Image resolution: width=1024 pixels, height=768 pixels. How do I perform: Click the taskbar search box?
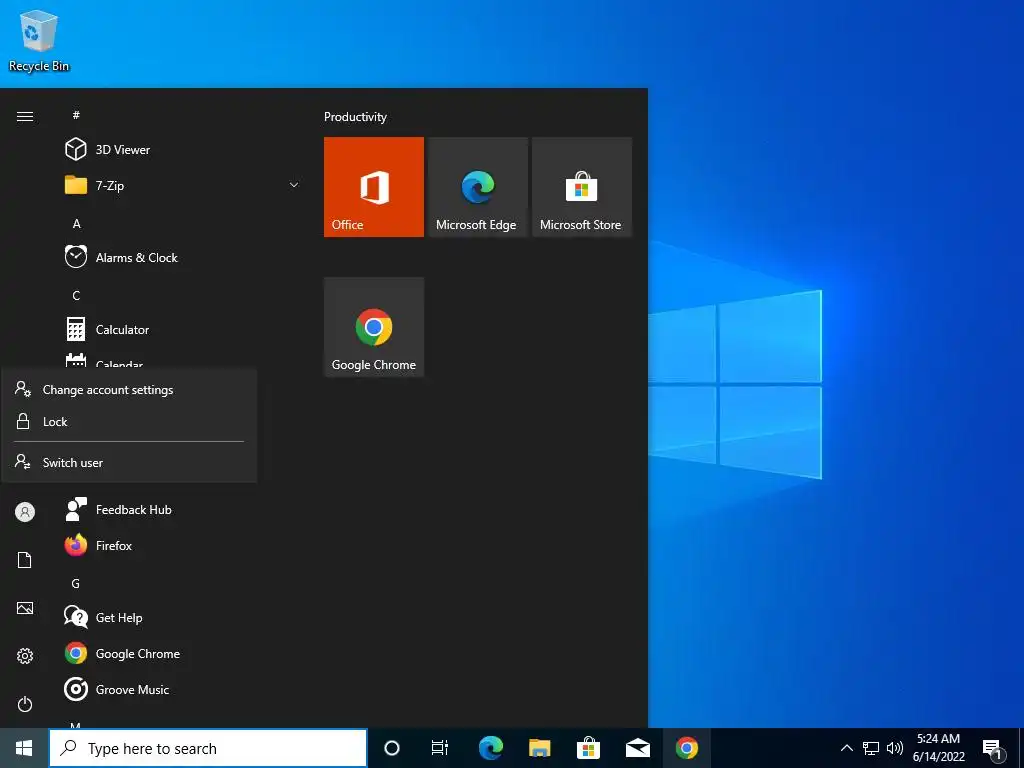point(208,748)
